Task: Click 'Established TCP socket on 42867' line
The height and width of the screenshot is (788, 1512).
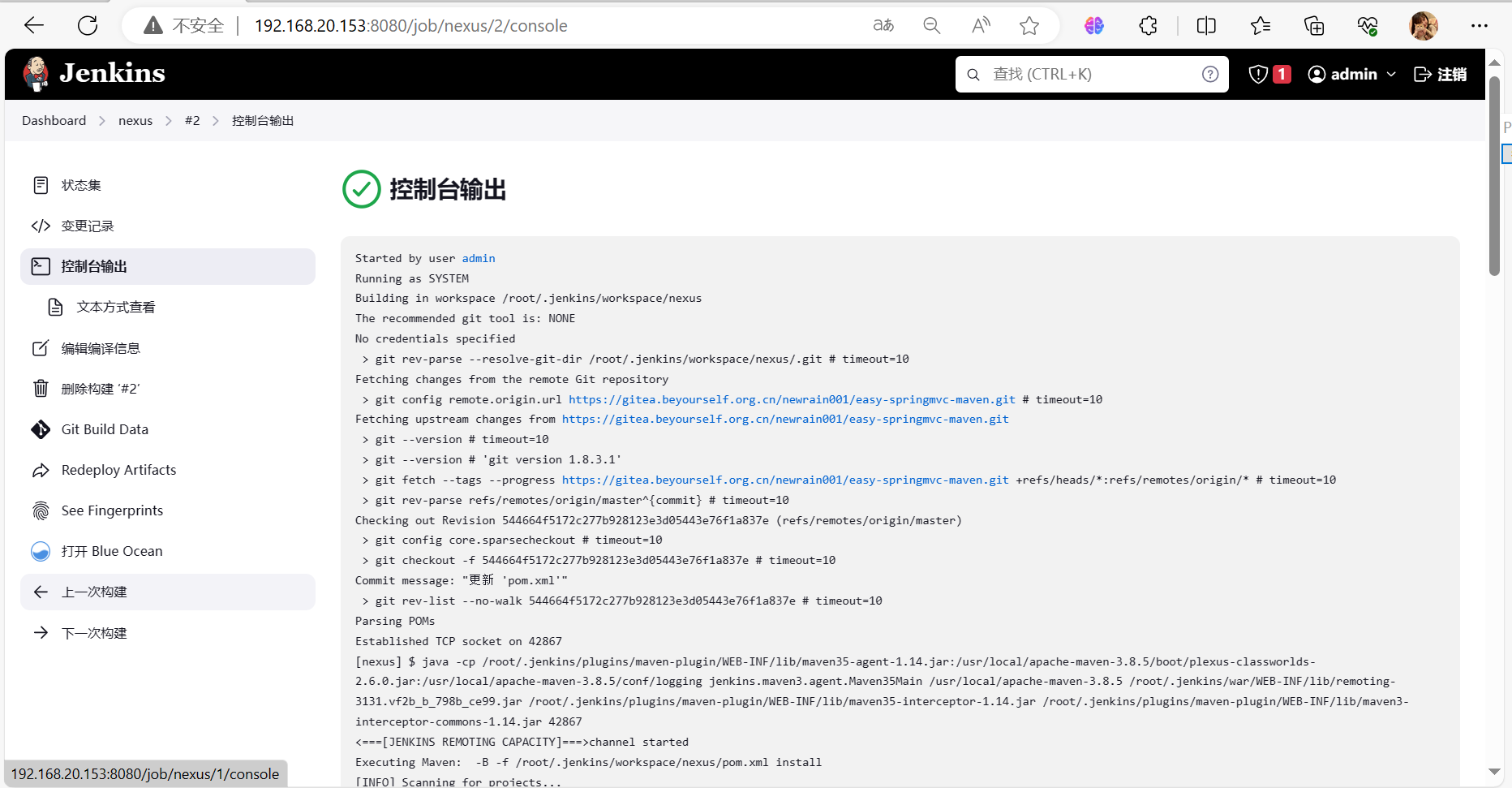Action: pyautogui.click(x=458, y=641)
